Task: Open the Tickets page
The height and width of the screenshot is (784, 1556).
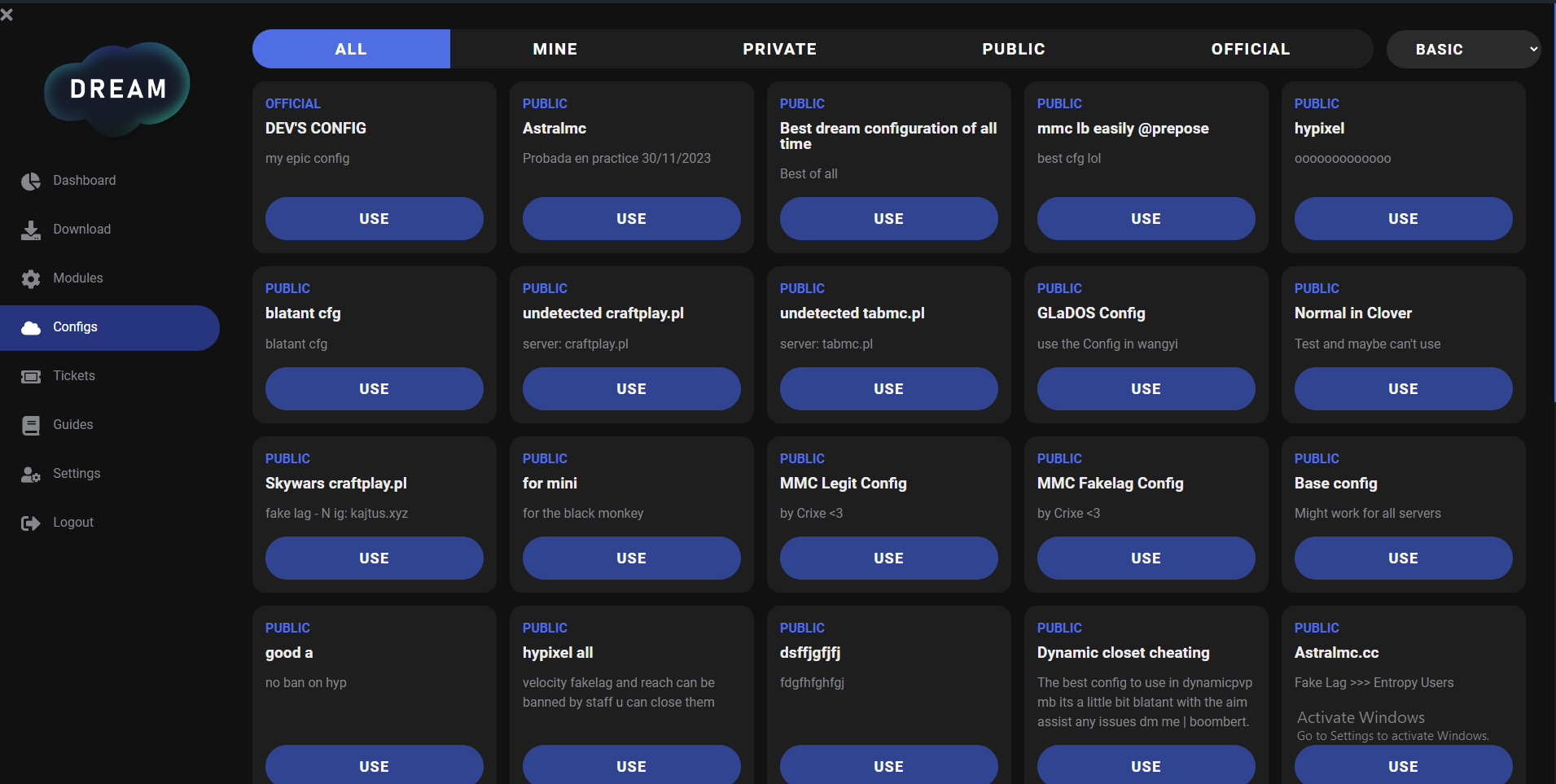Action: 74,375
